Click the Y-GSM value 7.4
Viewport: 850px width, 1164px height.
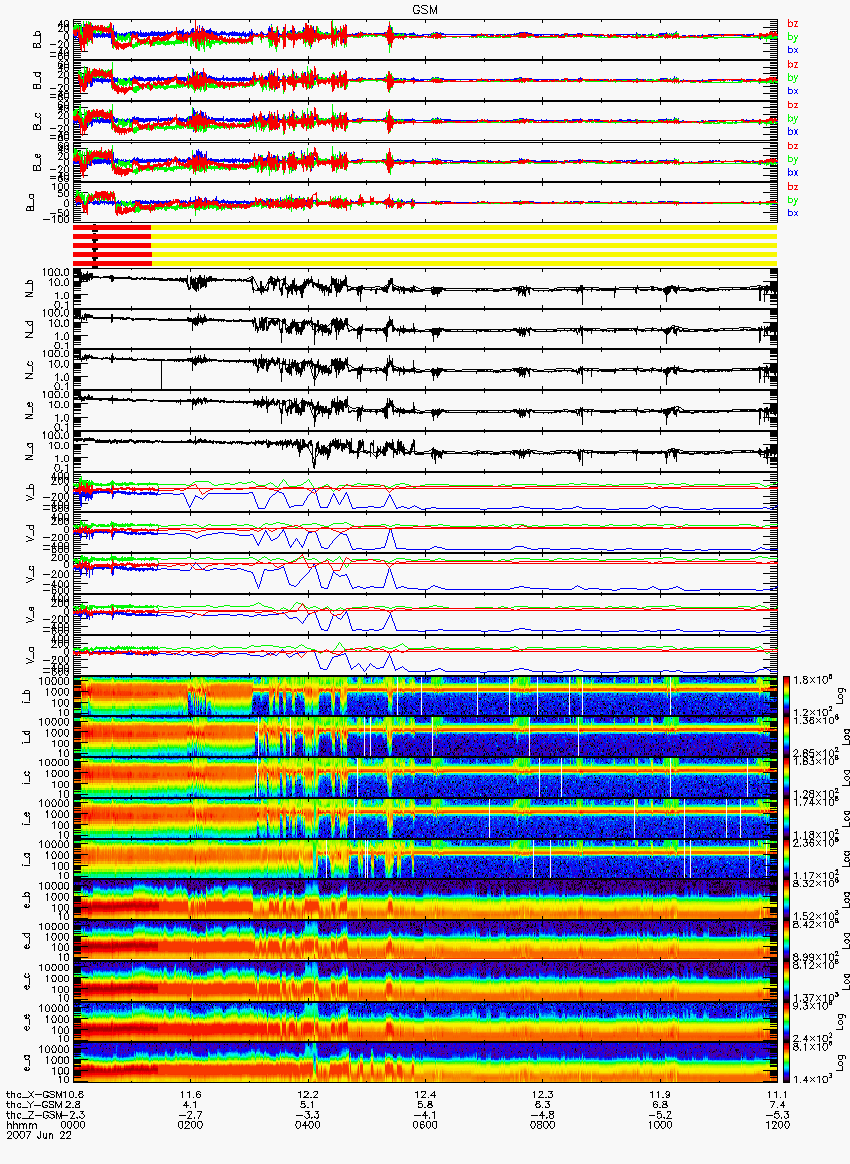[x=777, y=1105]
